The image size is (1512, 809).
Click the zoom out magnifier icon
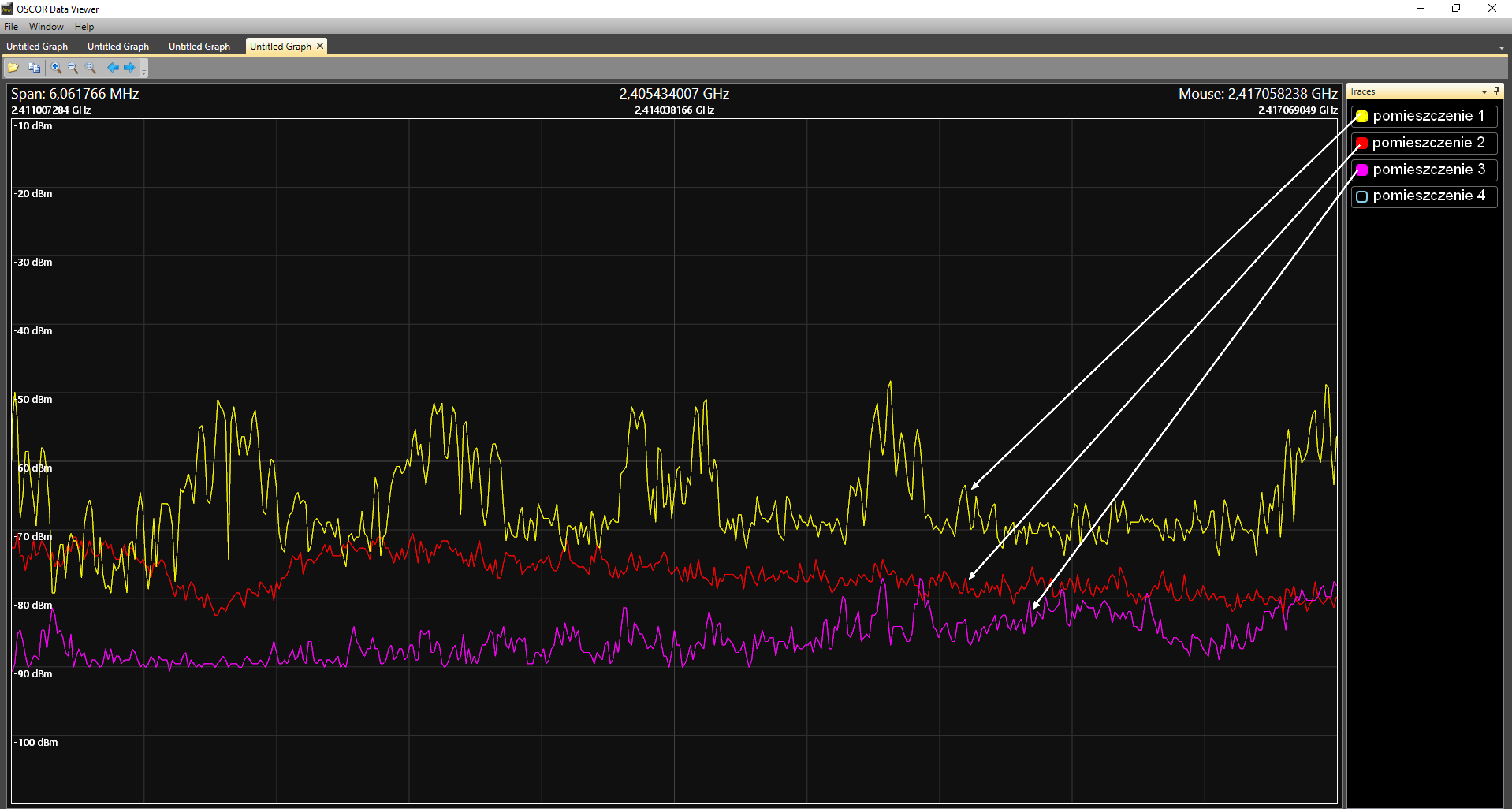pyautogui.click(x=73, y=68)
